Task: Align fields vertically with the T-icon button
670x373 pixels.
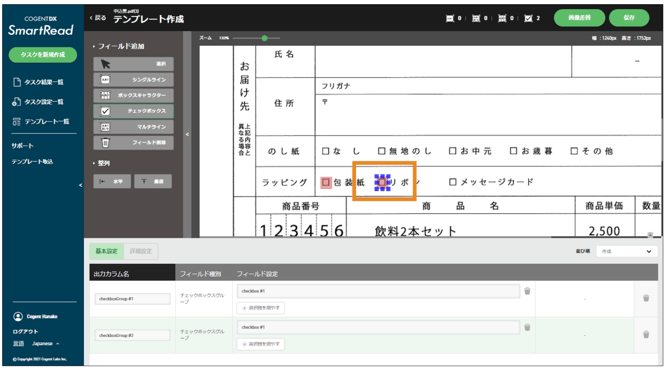Action: pos(153,181)
